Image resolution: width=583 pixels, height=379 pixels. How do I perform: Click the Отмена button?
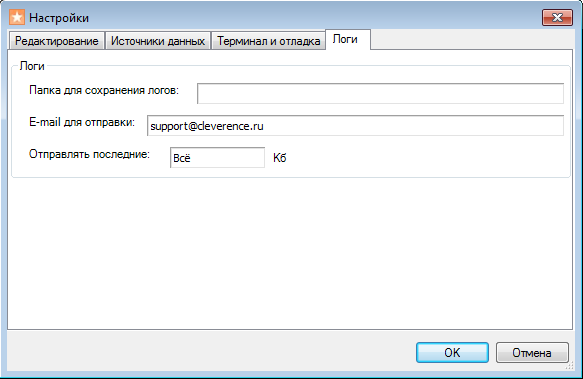pyautogui.click(x=532, y=352)
